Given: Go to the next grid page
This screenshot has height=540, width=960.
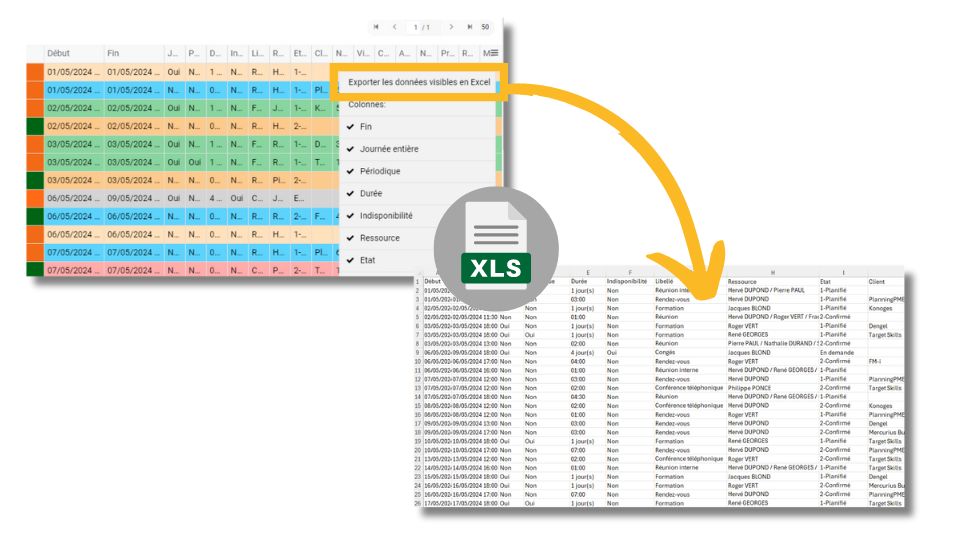Looking at the screenshot, I should tap(451, 27).
